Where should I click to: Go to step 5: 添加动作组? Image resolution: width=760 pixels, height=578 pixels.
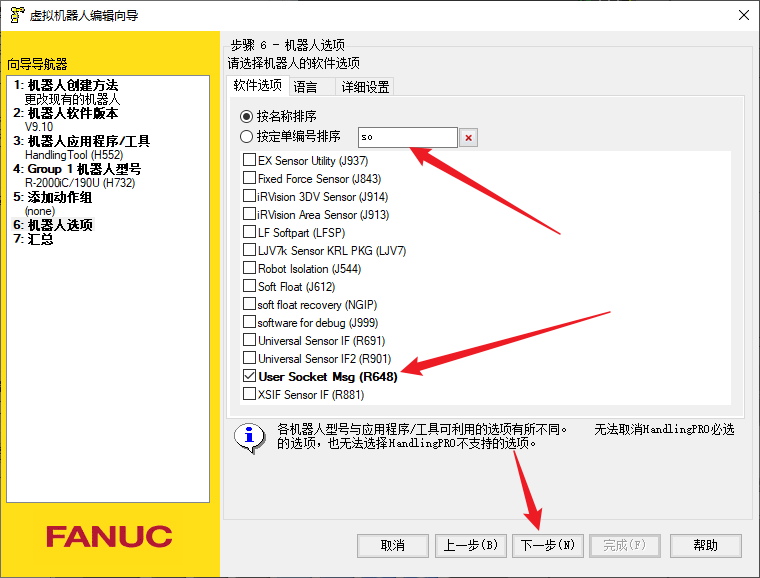[x=52, y=197]
